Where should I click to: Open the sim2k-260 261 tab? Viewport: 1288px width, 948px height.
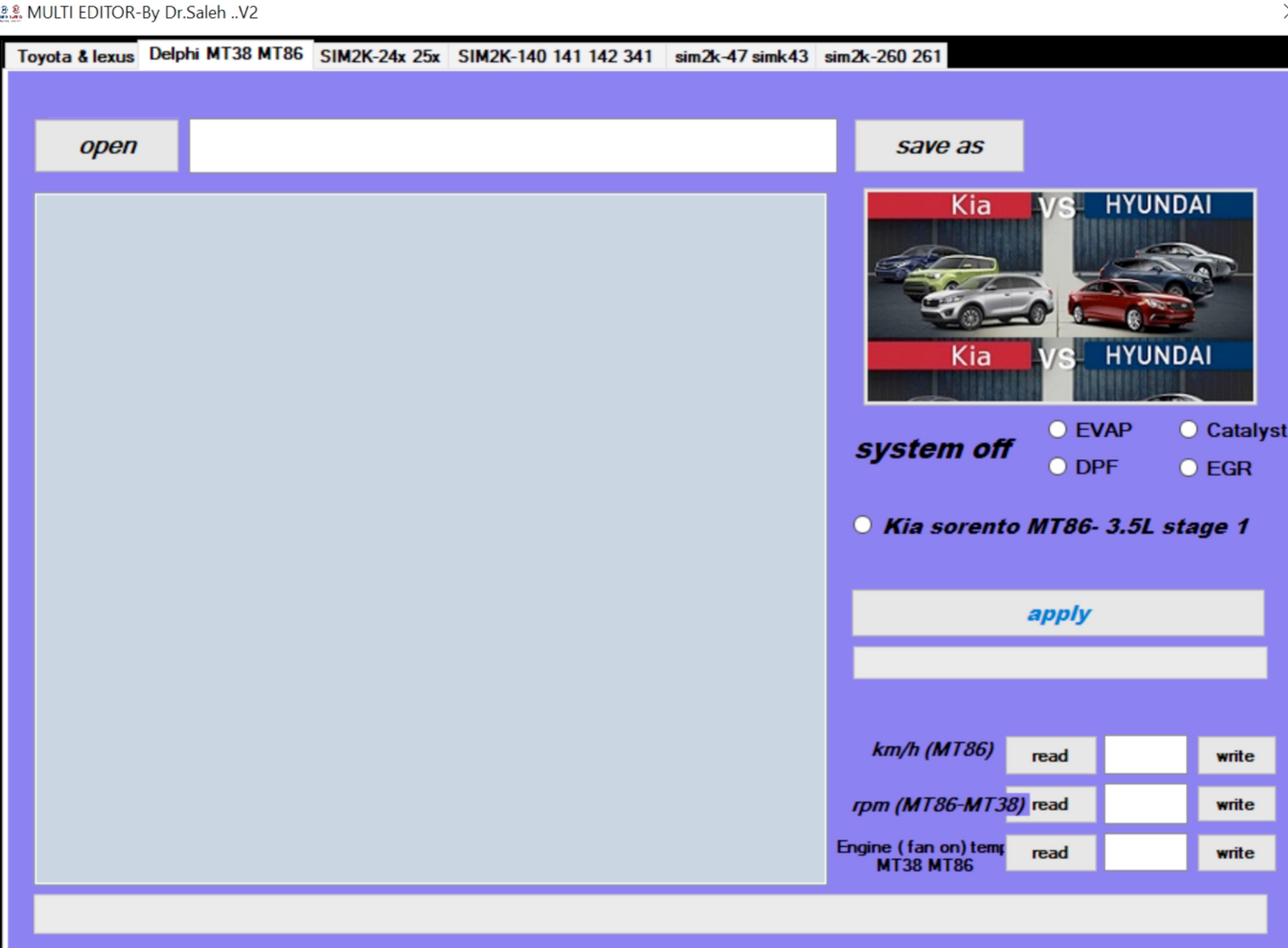coord(882,55)
